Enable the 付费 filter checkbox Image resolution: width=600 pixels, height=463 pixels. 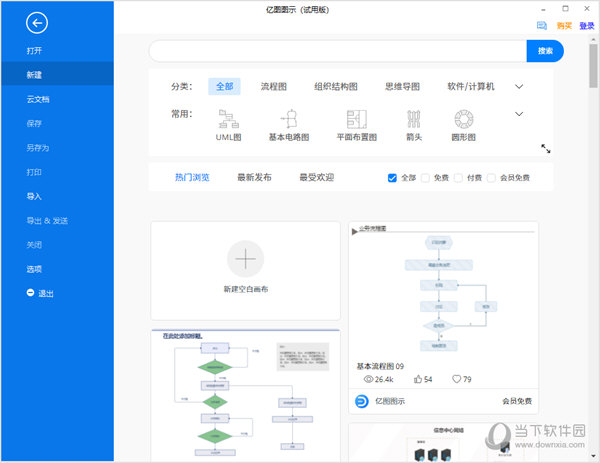tap(458, 178)
